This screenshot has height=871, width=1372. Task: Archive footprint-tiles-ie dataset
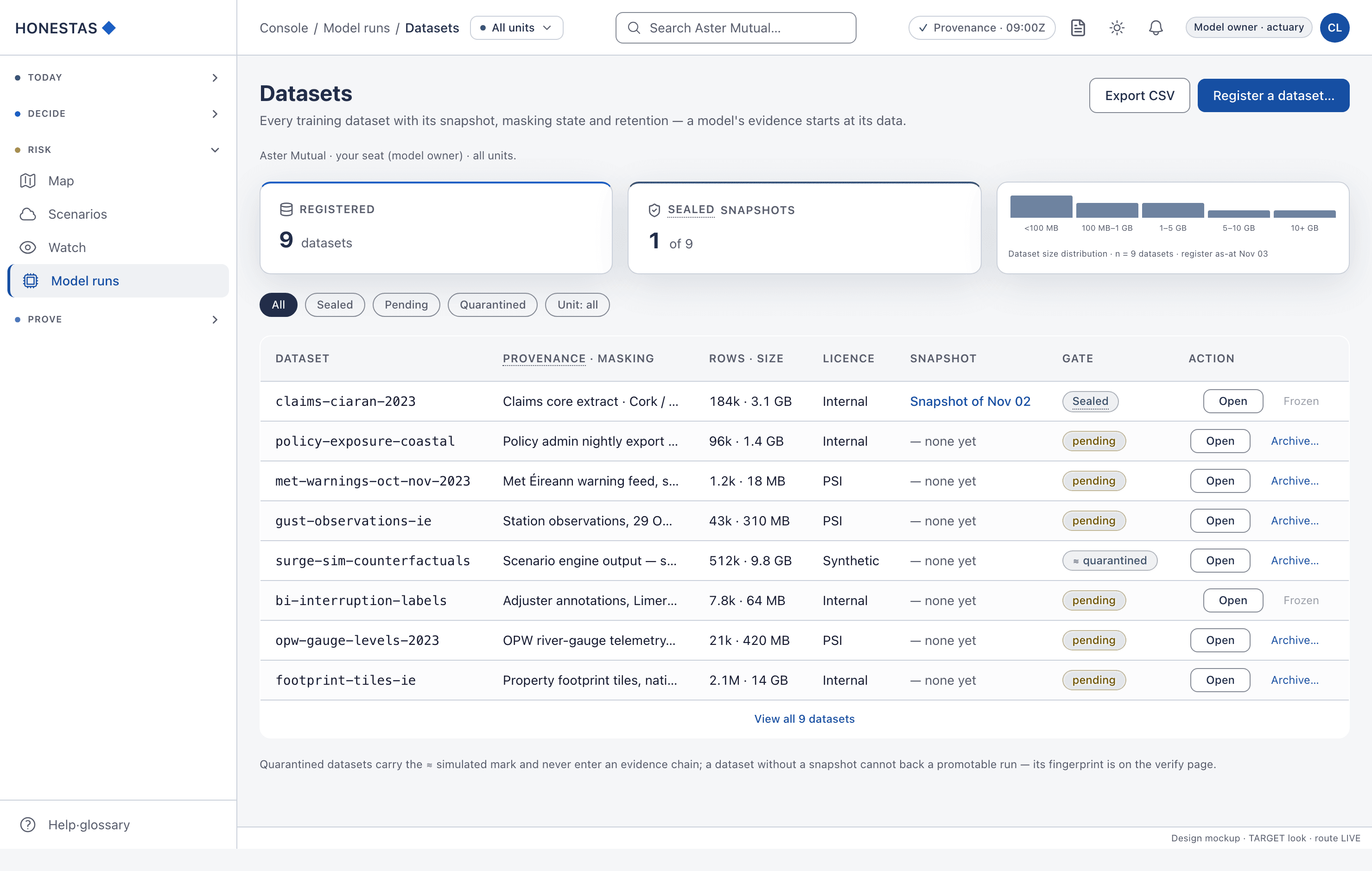click(x=1295, y=680)
